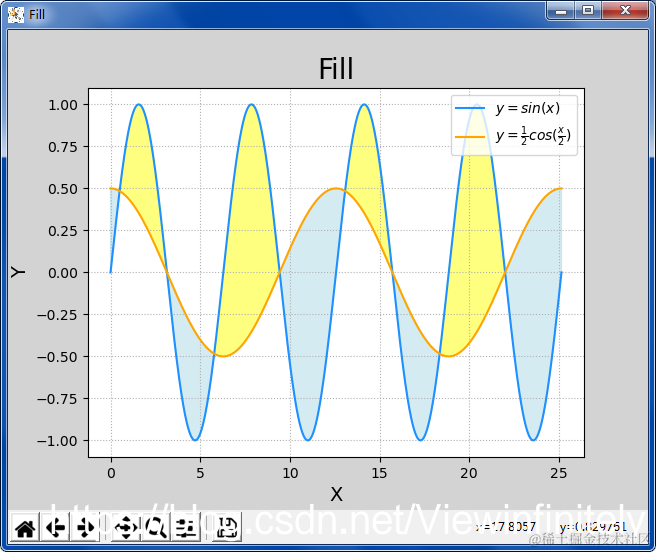Click the Home reset view icon
Viewport: 656px width, 552px height.
pyautogui.click(x=25, y=528)
